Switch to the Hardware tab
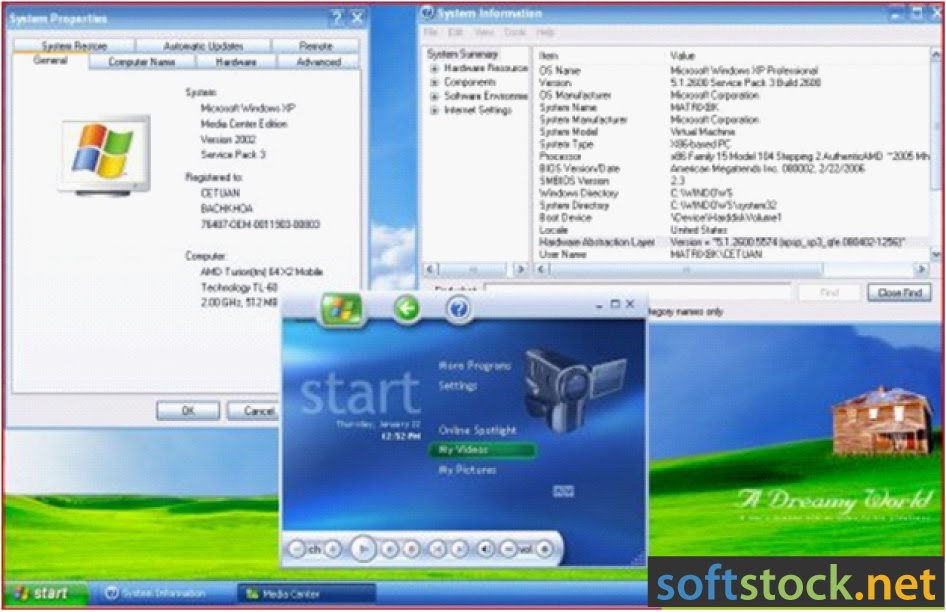 point(236,62)
